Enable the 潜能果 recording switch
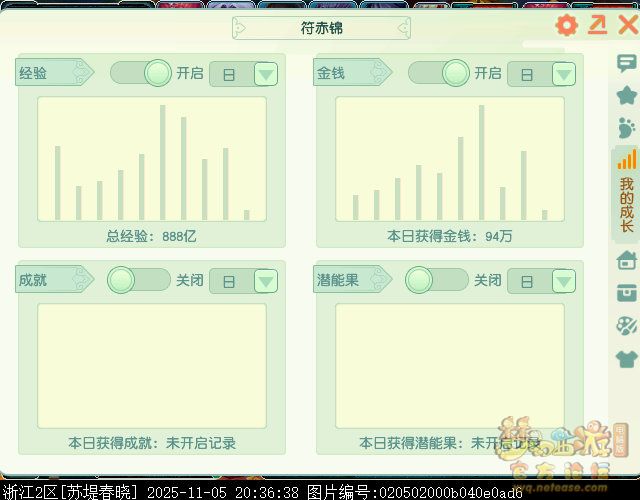The height and width of the screenshot is (500, 640). [x=437, y=280]
